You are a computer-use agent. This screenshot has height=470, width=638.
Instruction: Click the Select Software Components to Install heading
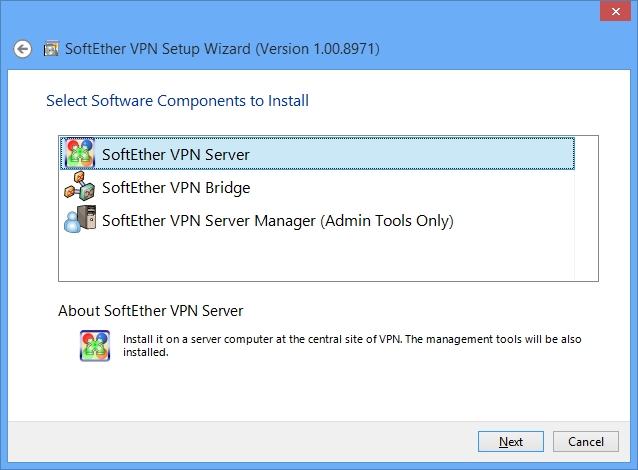177,101
